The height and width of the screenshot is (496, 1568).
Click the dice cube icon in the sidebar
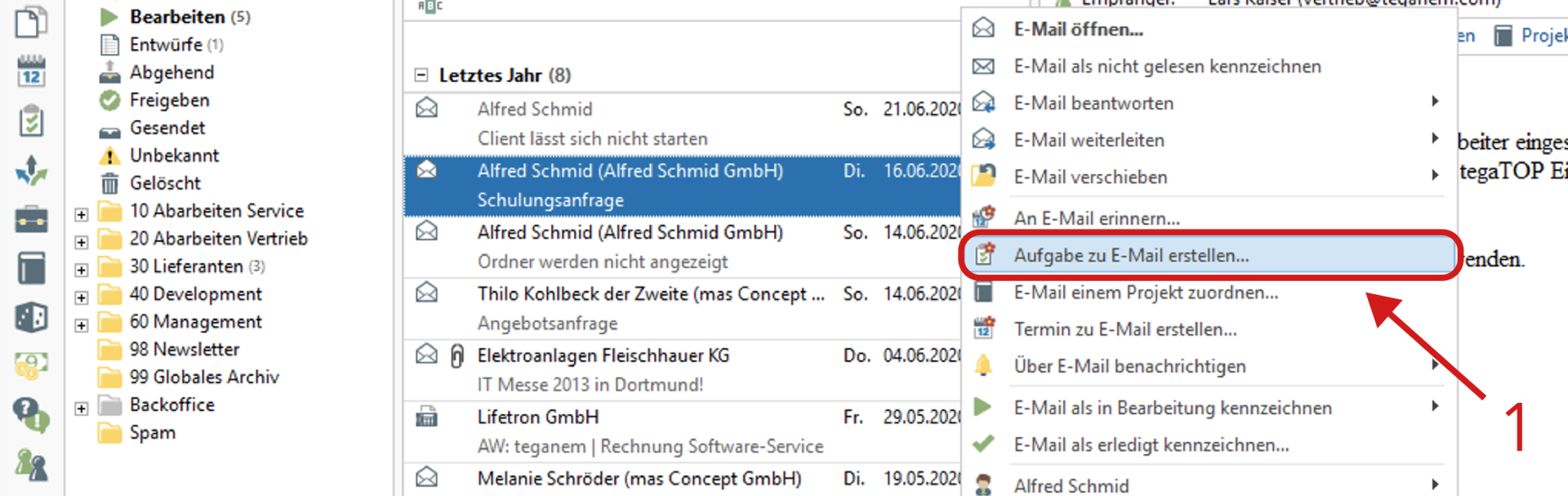pyautogui.click(x=31, y=317)
